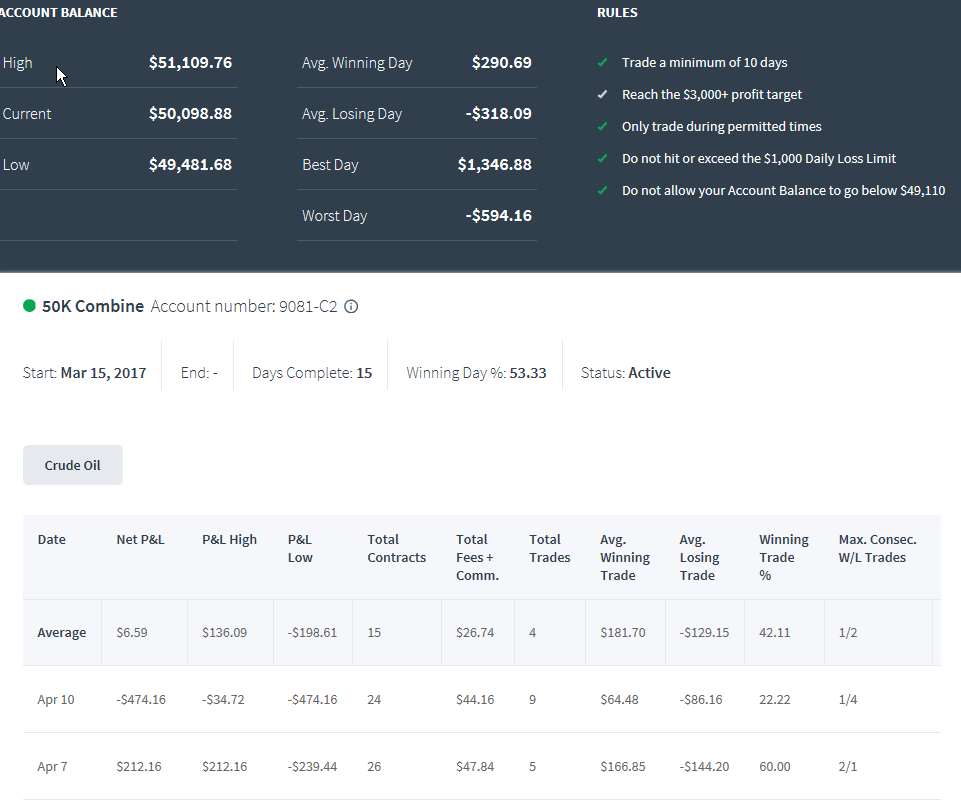Click checkmark beside Trade a minimum of 10 days
This screenshot has height=805, width=961.
pos(602,63)
